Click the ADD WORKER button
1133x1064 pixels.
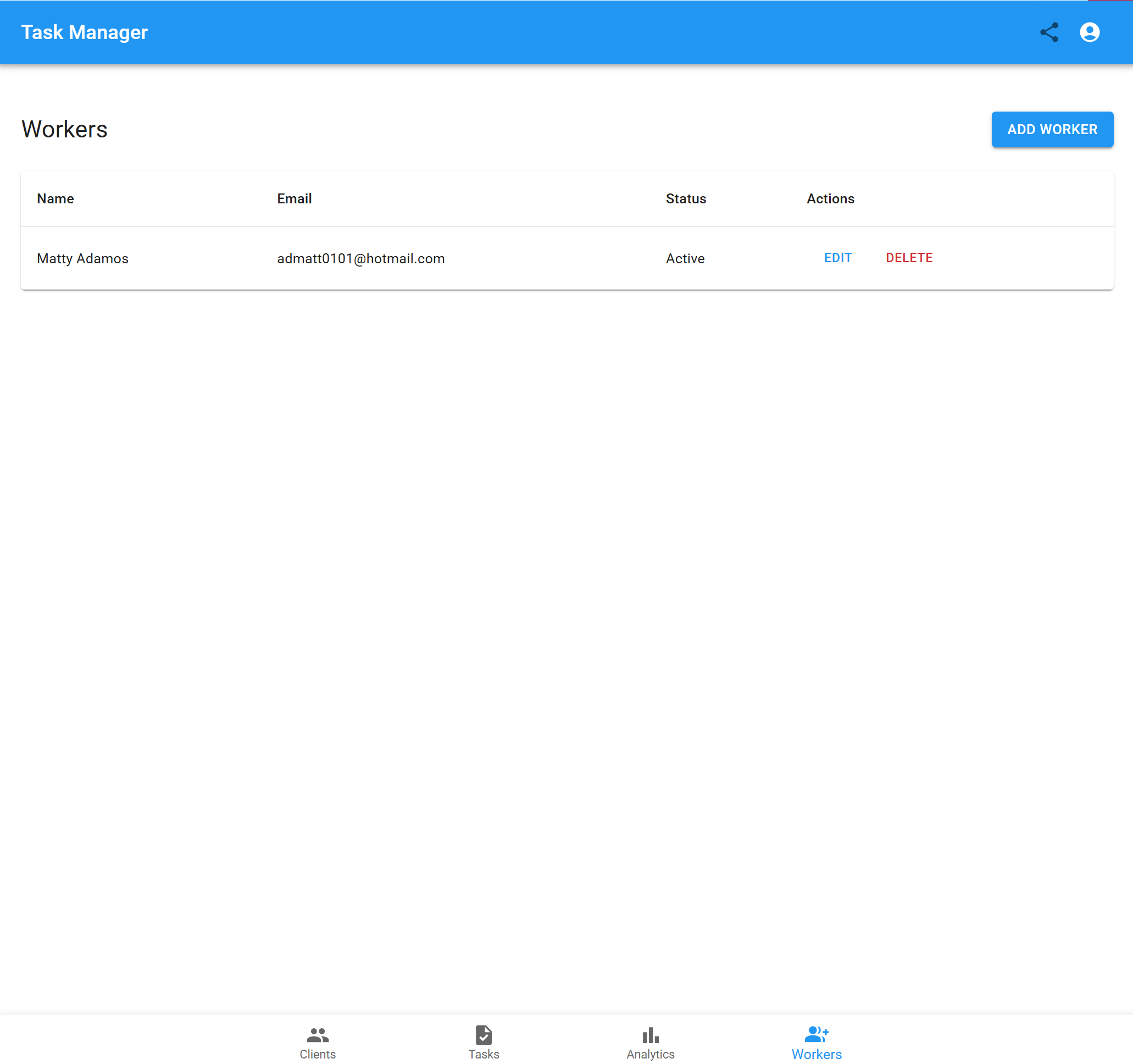tap(1052, 129)
